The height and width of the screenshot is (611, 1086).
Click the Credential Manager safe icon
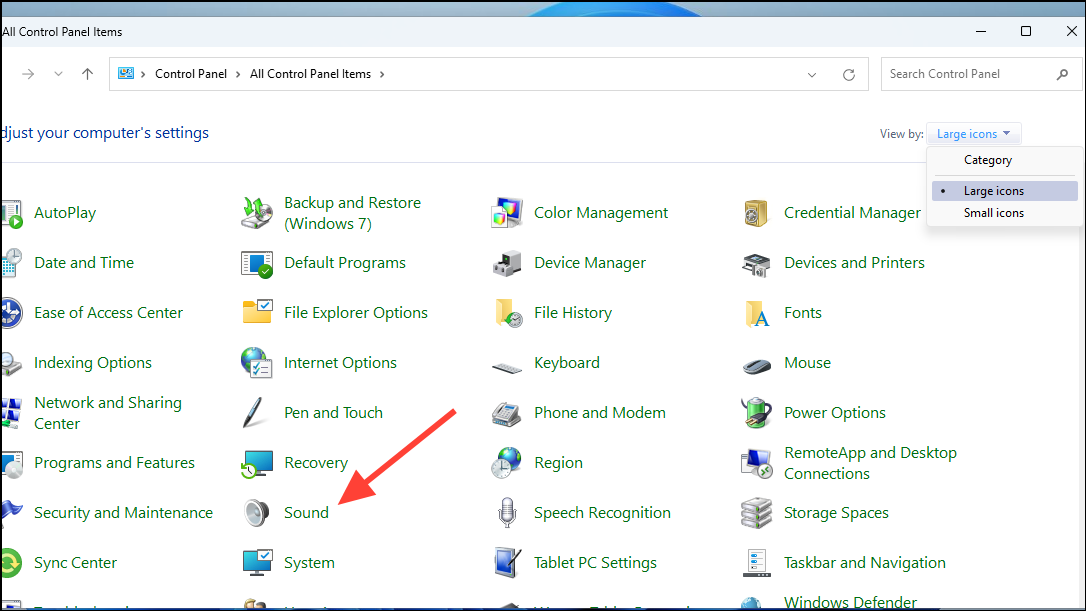756,213
